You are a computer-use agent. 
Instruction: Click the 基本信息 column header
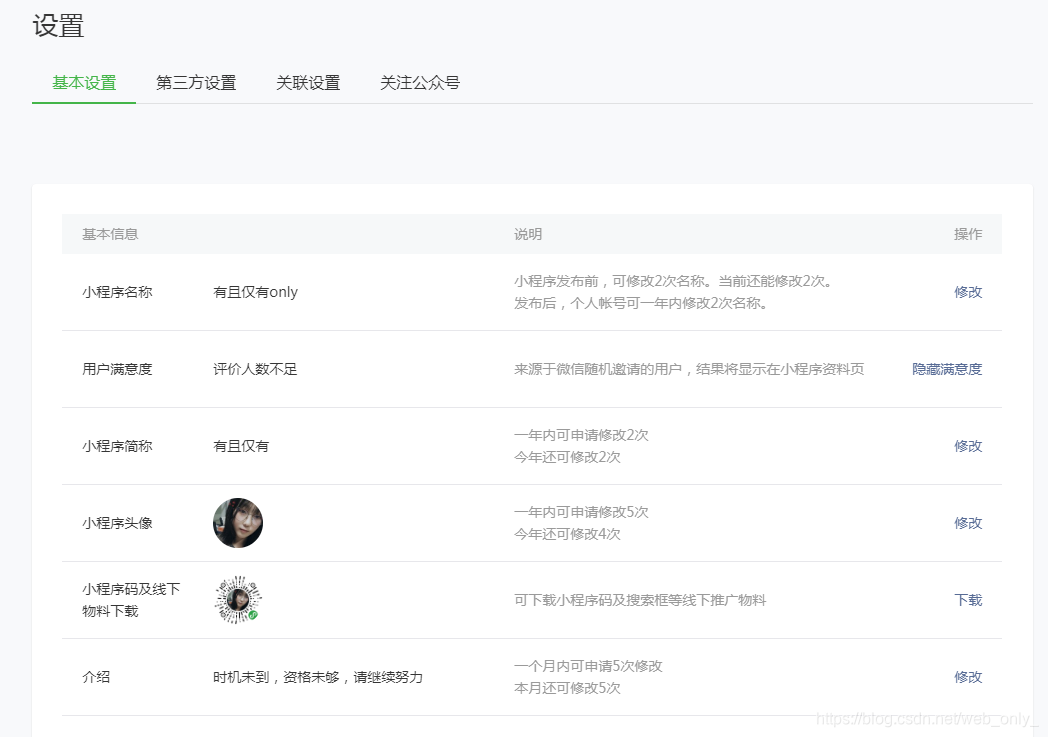[108, 233]
